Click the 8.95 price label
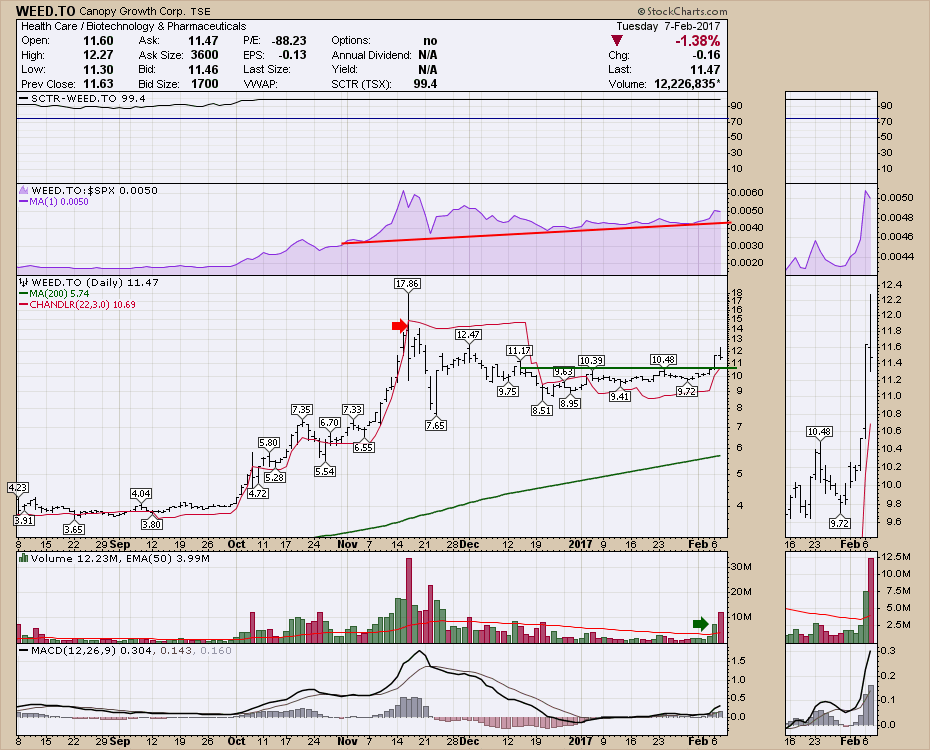Screen dimensions: 930x750 pos(570,403)
